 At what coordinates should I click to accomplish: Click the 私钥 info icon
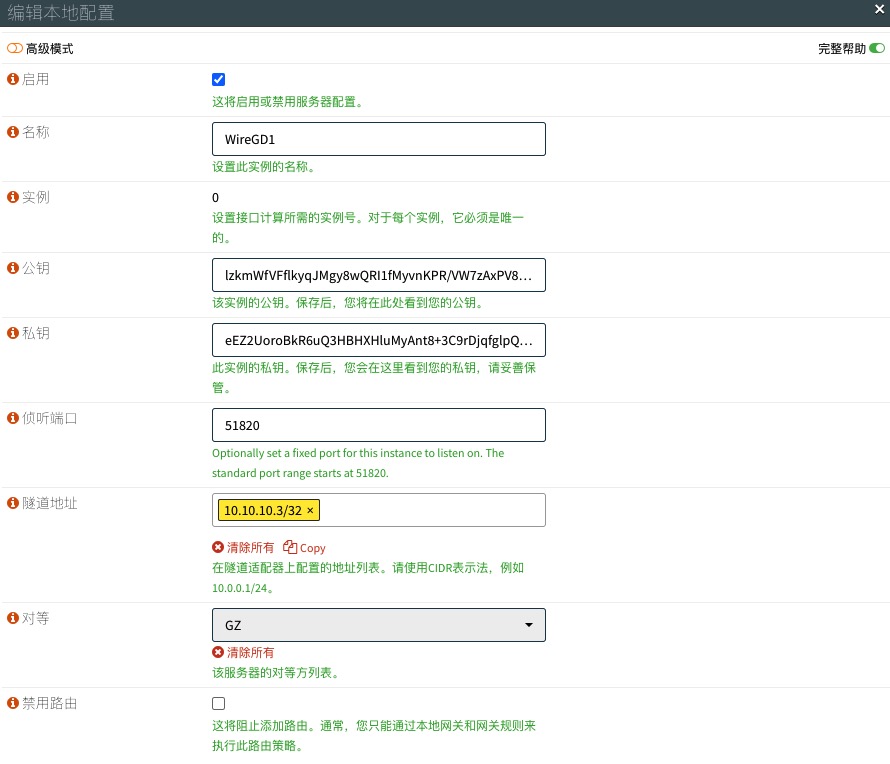coord(13,333)
